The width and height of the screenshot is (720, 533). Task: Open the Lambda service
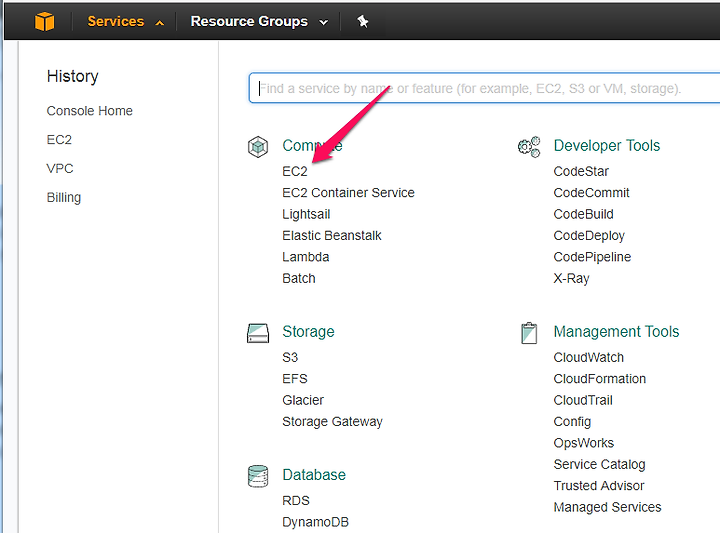tap(306, 257)
